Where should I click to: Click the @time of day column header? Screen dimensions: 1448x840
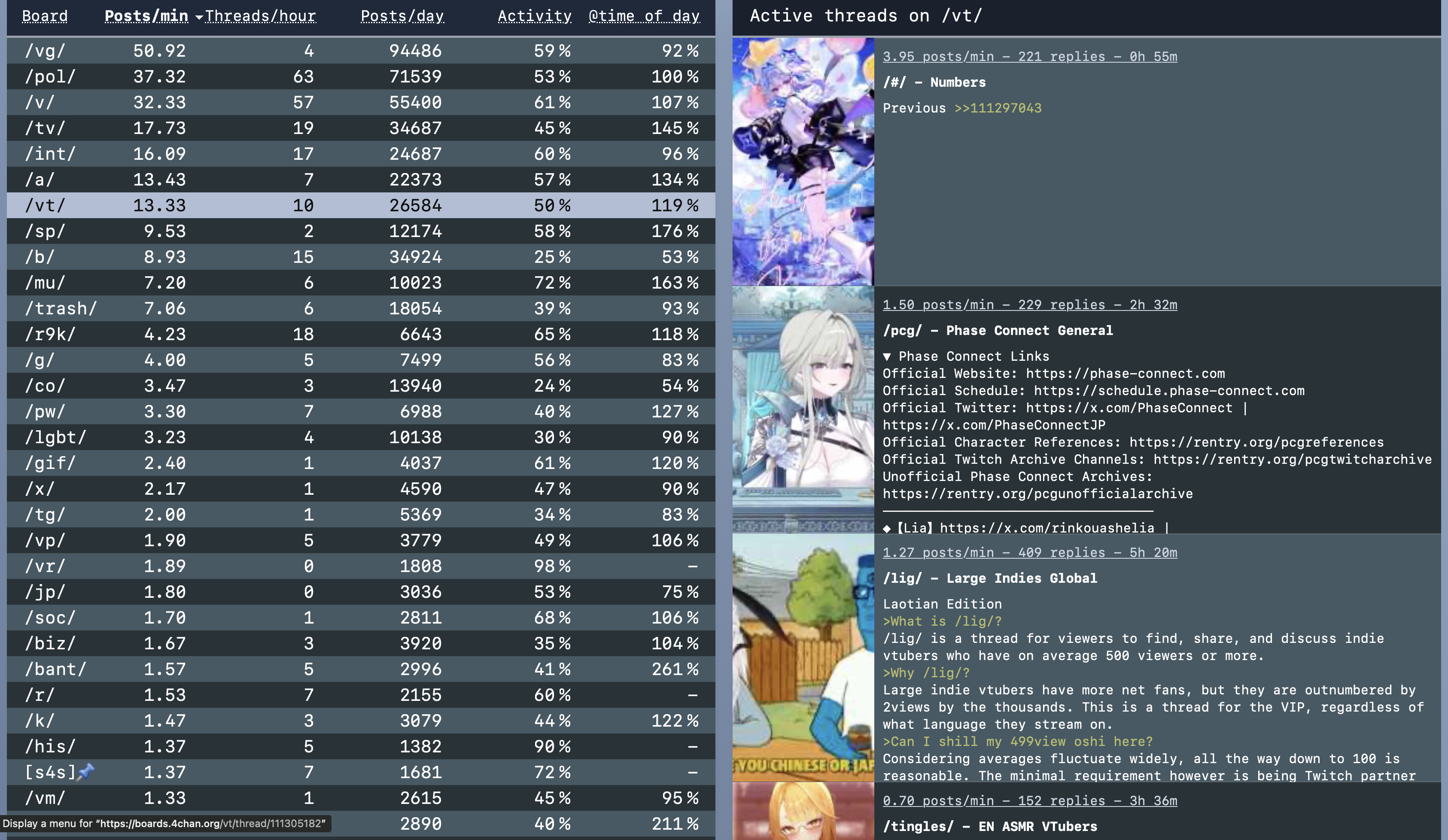(x=644, y=16)
